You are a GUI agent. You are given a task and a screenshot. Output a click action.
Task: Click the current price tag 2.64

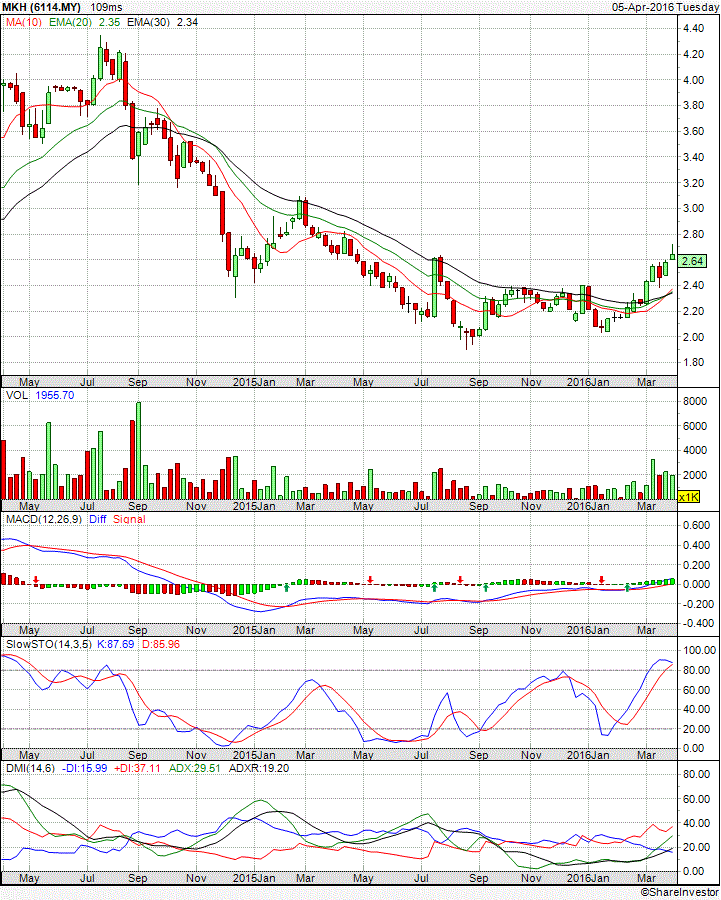click(692, 261)
